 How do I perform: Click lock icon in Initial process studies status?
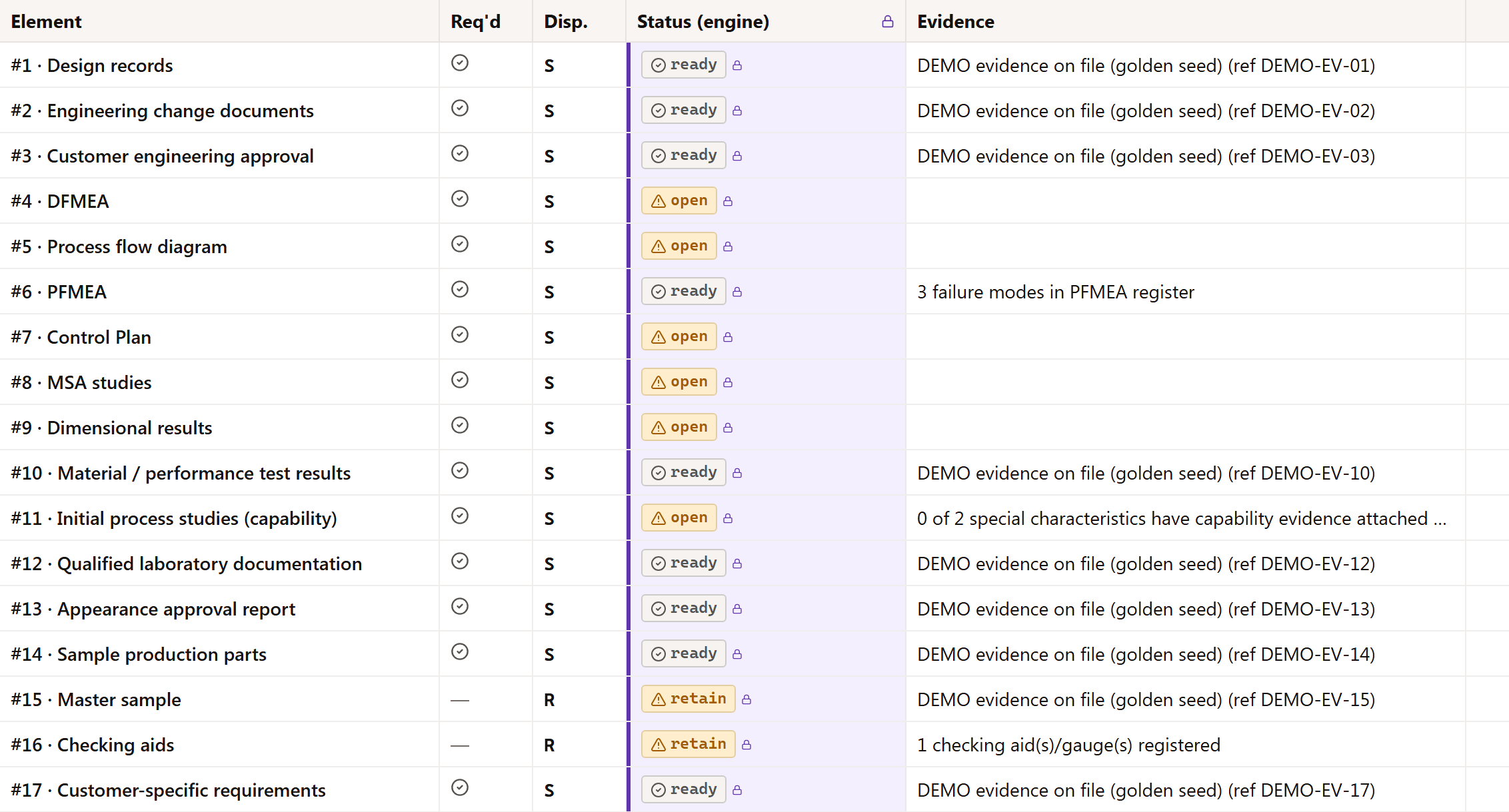(x=728, y=518)
